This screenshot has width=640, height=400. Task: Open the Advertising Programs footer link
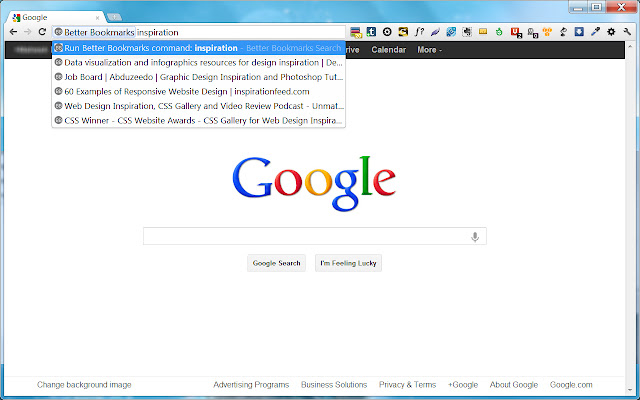(x=251, y=384)
